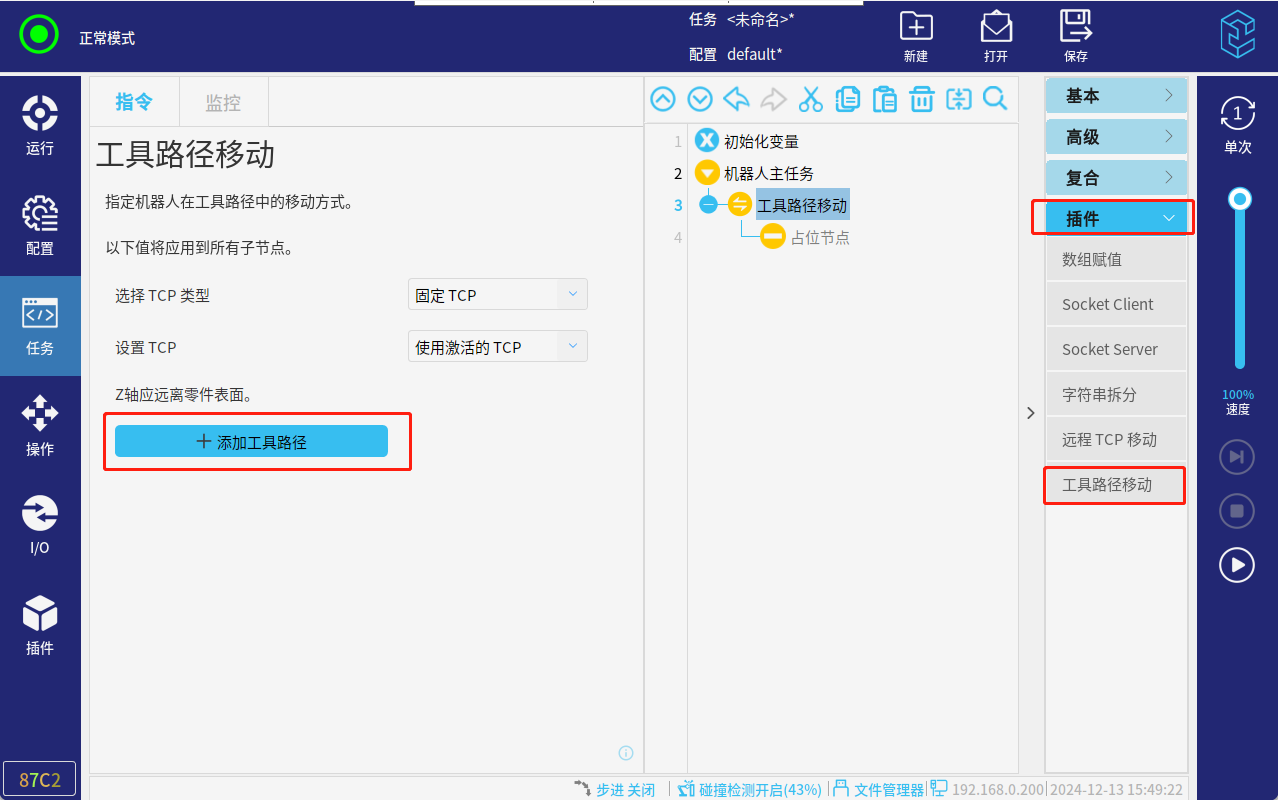
Task: Open the TCP type dropdown
Action: click(x=498, y=295)
